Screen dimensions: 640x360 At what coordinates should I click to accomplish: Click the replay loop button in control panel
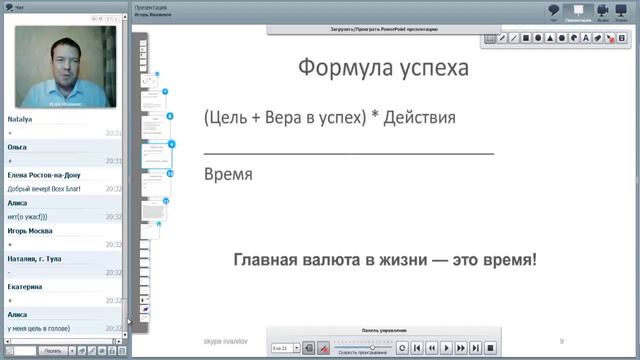click(x=402, y=348)
